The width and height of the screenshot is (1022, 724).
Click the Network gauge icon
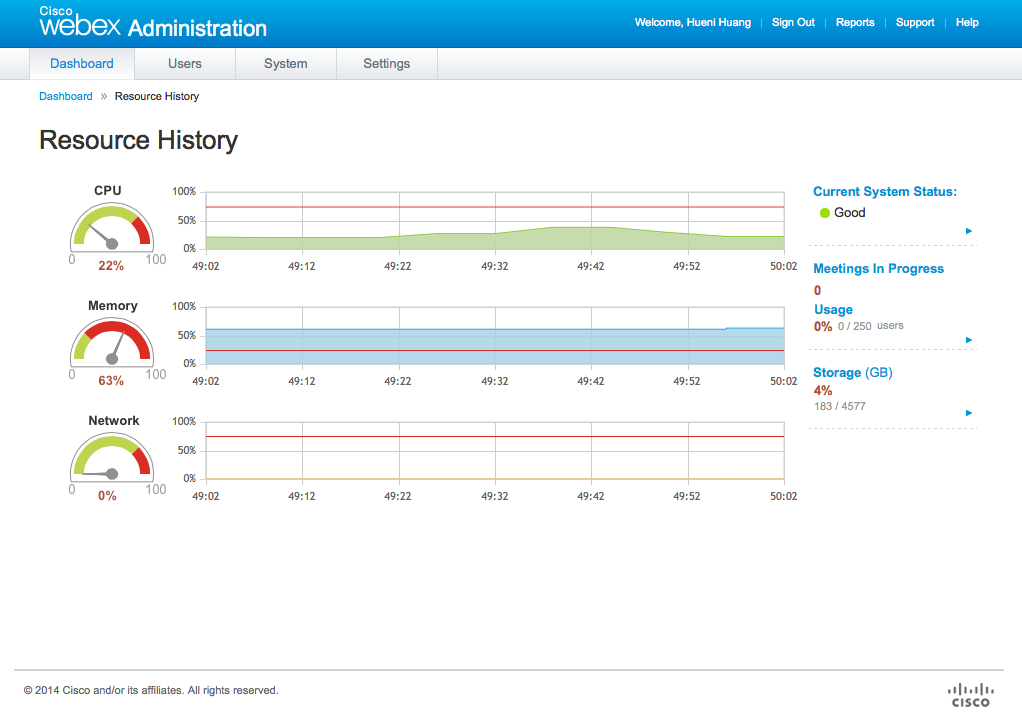[x=111, y=458]
